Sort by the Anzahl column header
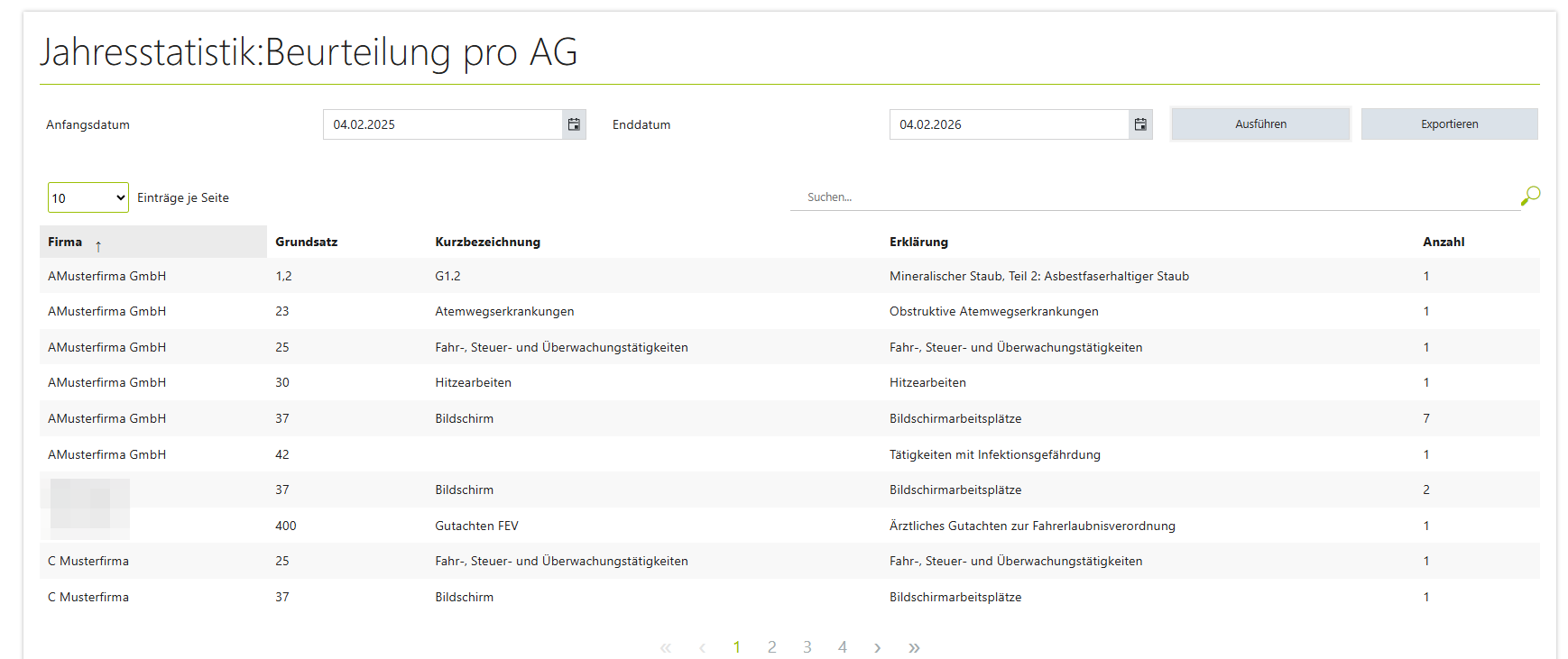The height and width of the screenshot is (659, 1568). (1443, 242)
